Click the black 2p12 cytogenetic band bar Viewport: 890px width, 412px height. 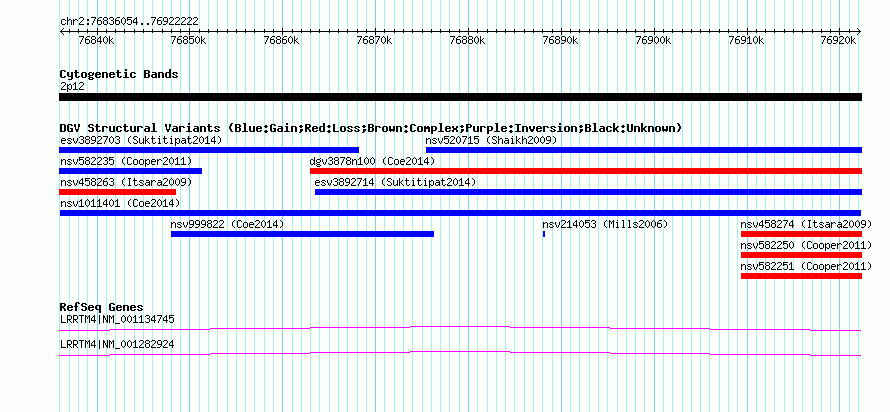click(460, 97)
